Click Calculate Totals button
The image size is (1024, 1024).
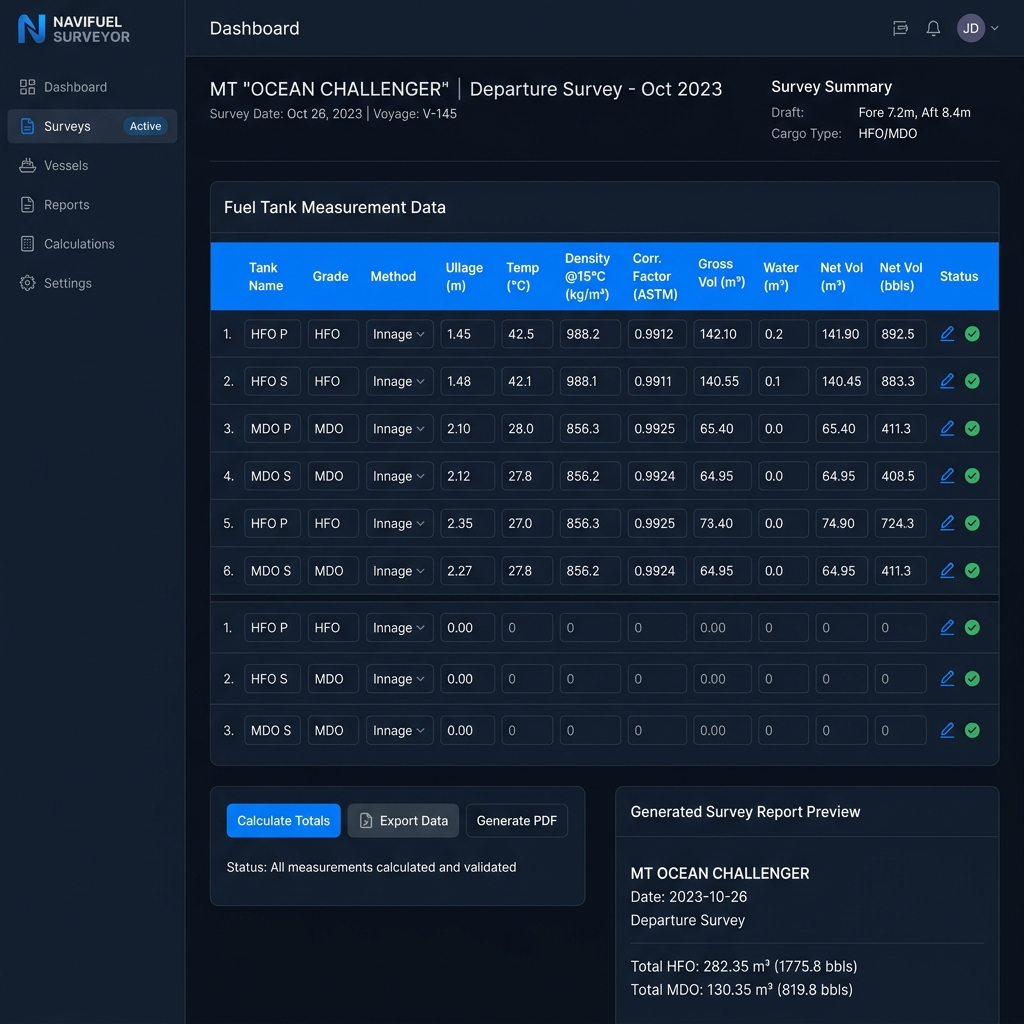point(283,820)
